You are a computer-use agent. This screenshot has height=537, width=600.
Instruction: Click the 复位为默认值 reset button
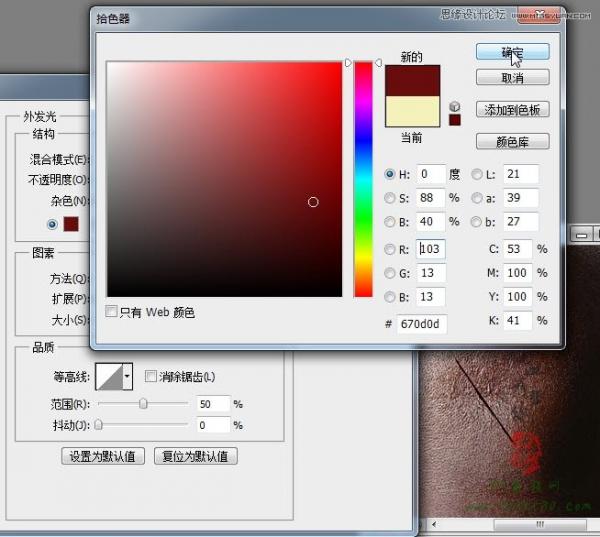pyautogui.click(x=195, y=456)
